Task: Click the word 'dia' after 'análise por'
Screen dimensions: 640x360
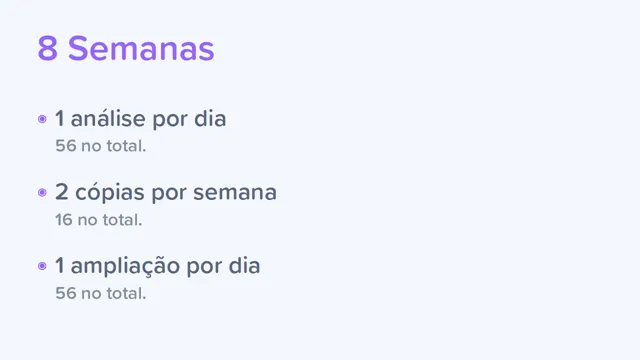Action: 210,119
